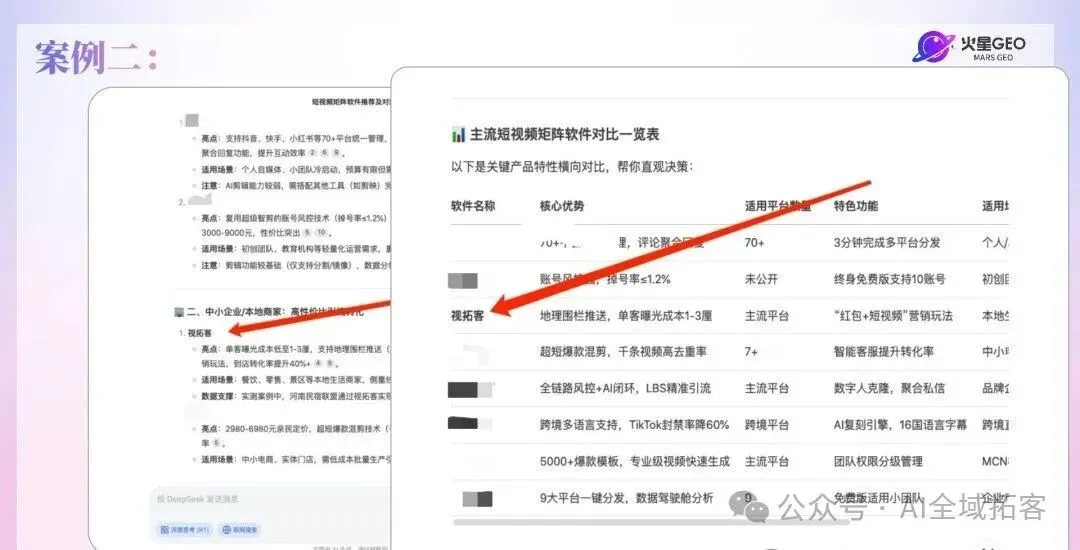
Task: Open citation badge 6 after 提升互动效率
Action: pyautogui.click(x=324, y=152)
